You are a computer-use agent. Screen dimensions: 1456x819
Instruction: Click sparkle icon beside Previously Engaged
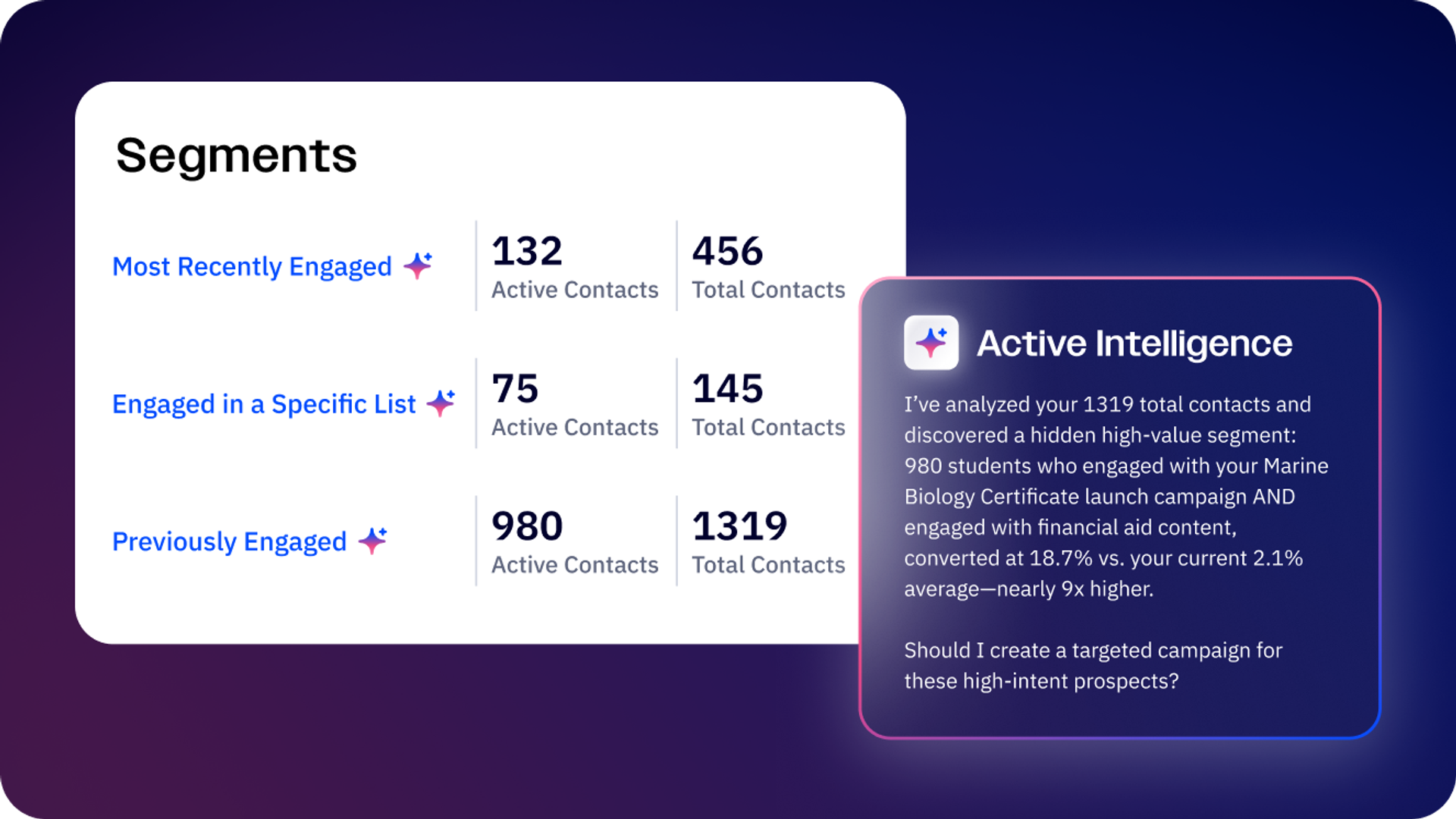pos(372,541)
